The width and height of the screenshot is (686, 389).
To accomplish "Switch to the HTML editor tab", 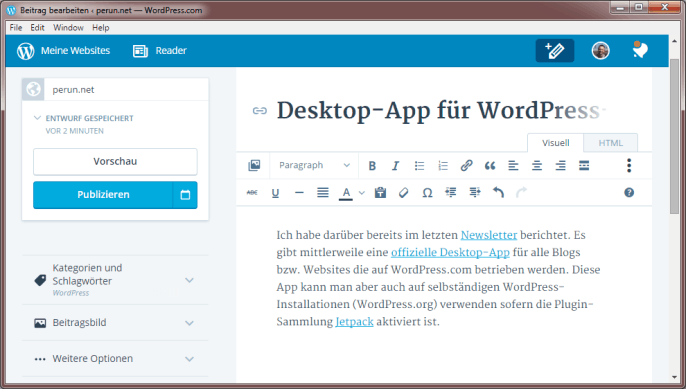I will coord(610,143).
